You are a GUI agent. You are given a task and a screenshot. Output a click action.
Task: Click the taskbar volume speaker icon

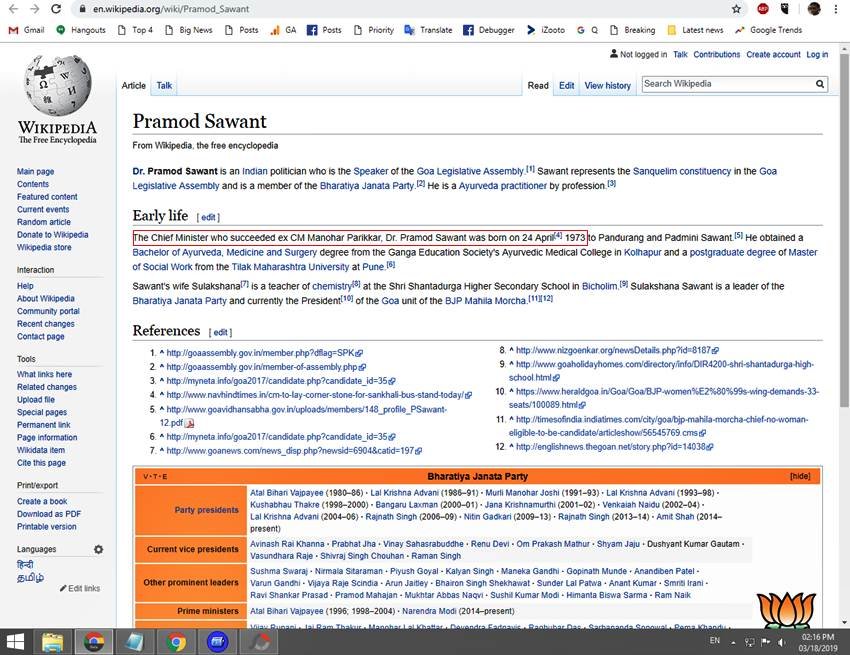click(x=782, y=642)
